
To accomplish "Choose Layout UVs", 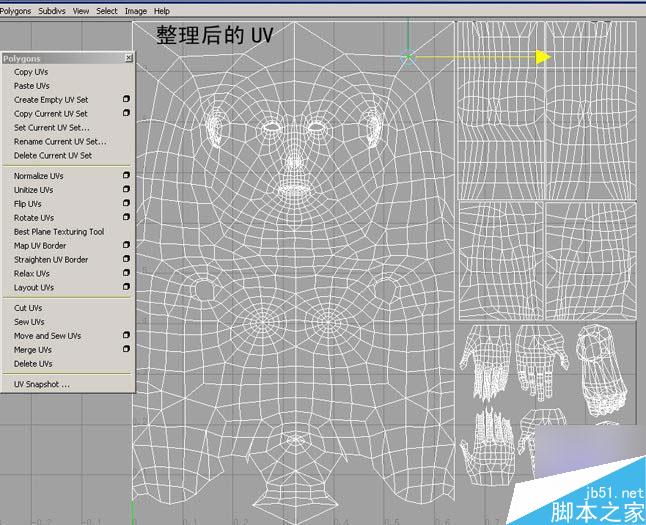I will (x=34, y=288).
